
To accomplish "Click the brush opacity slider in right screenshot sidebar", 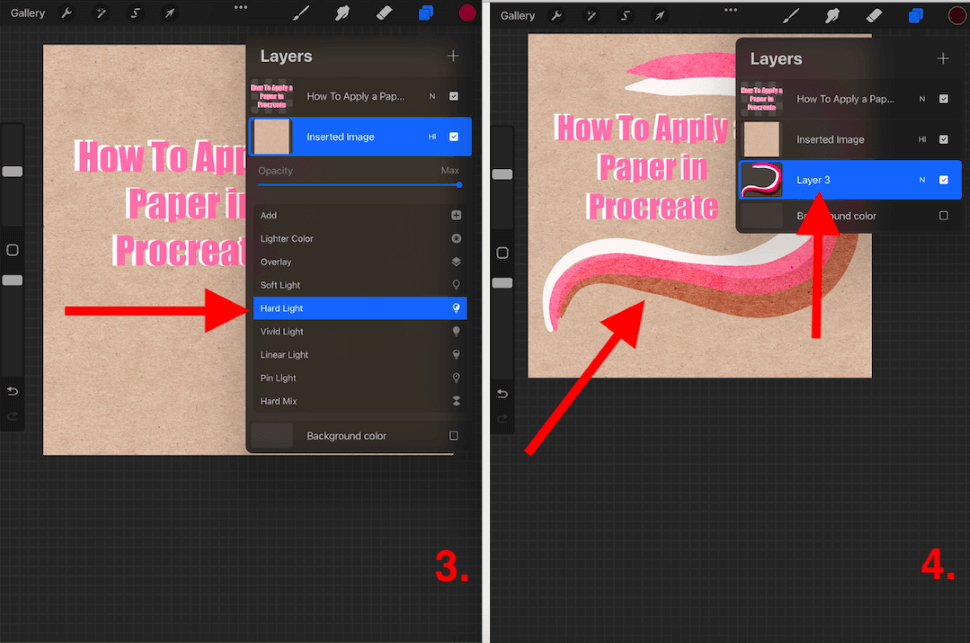I will click(502, 283).
